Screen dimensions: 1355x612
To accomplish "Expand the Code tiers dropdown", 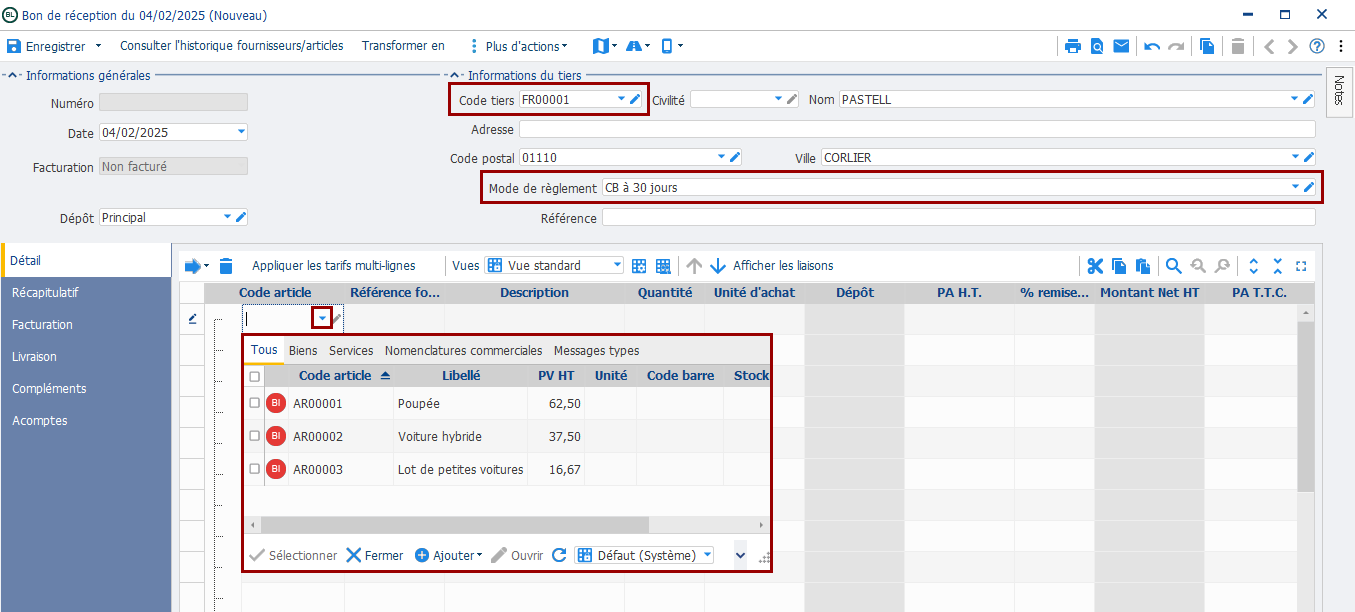I will (x=621, y=99).
